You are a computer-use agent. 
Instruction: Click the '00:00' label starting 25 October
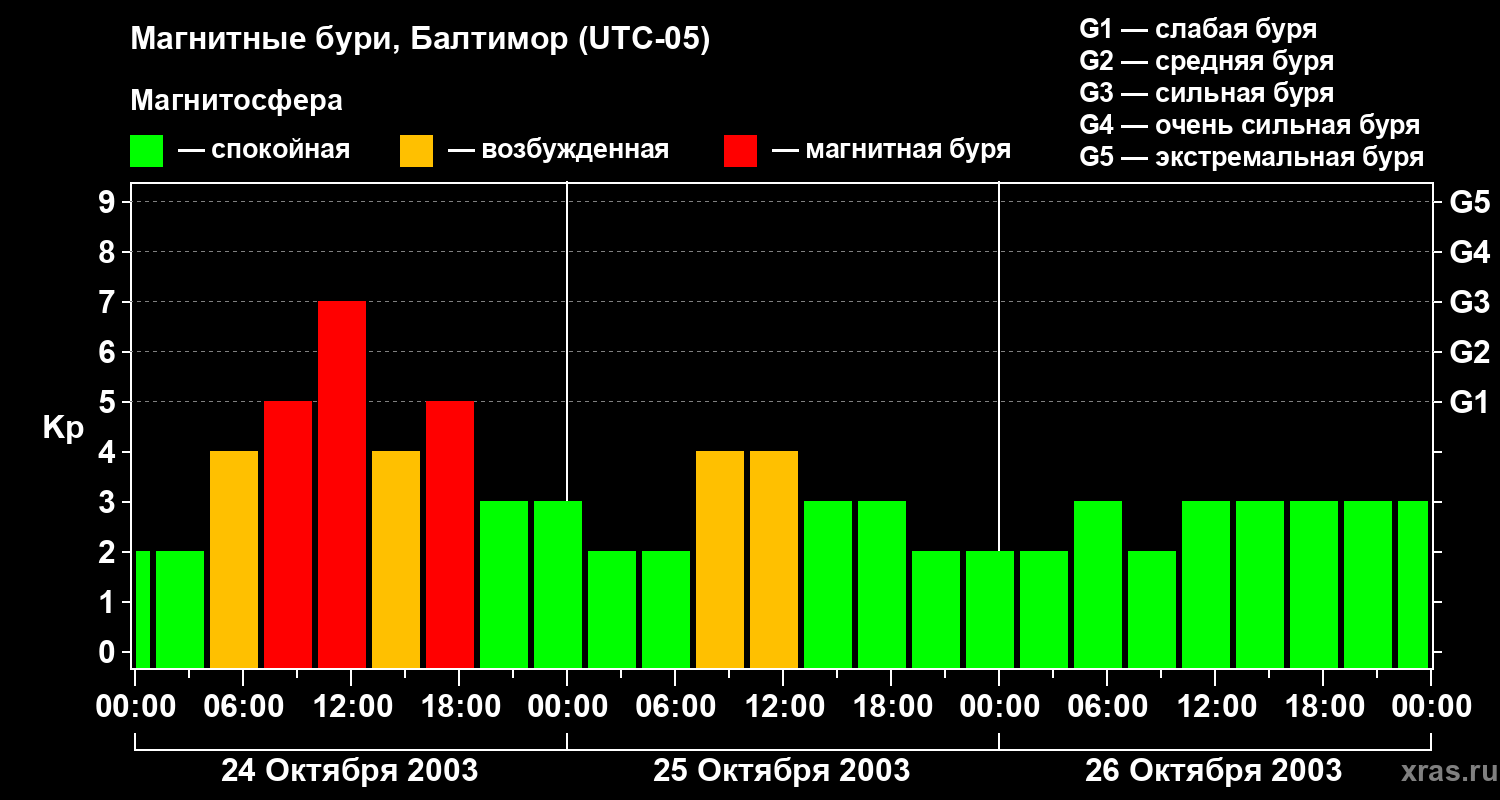pos(567,707)
